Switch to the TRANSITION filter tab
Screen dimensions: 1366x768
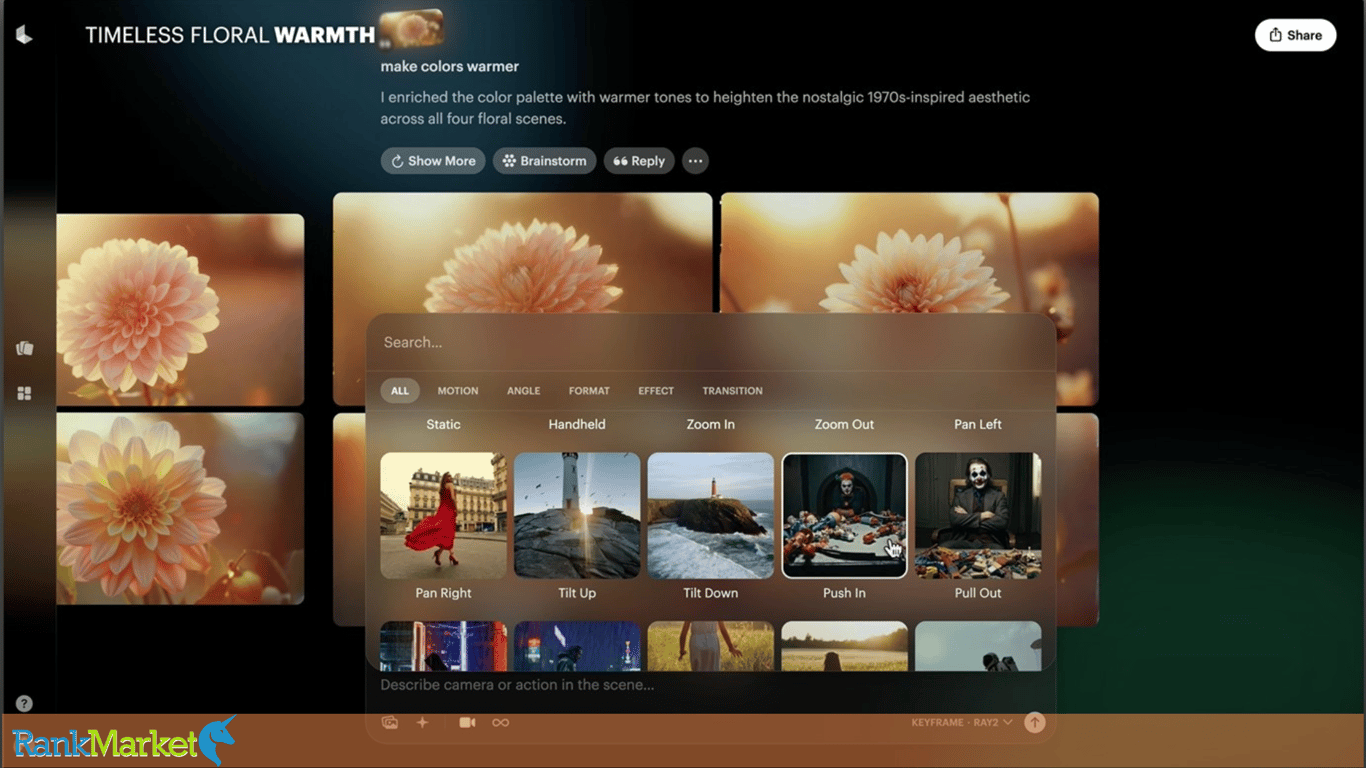[x=733, y=391]
